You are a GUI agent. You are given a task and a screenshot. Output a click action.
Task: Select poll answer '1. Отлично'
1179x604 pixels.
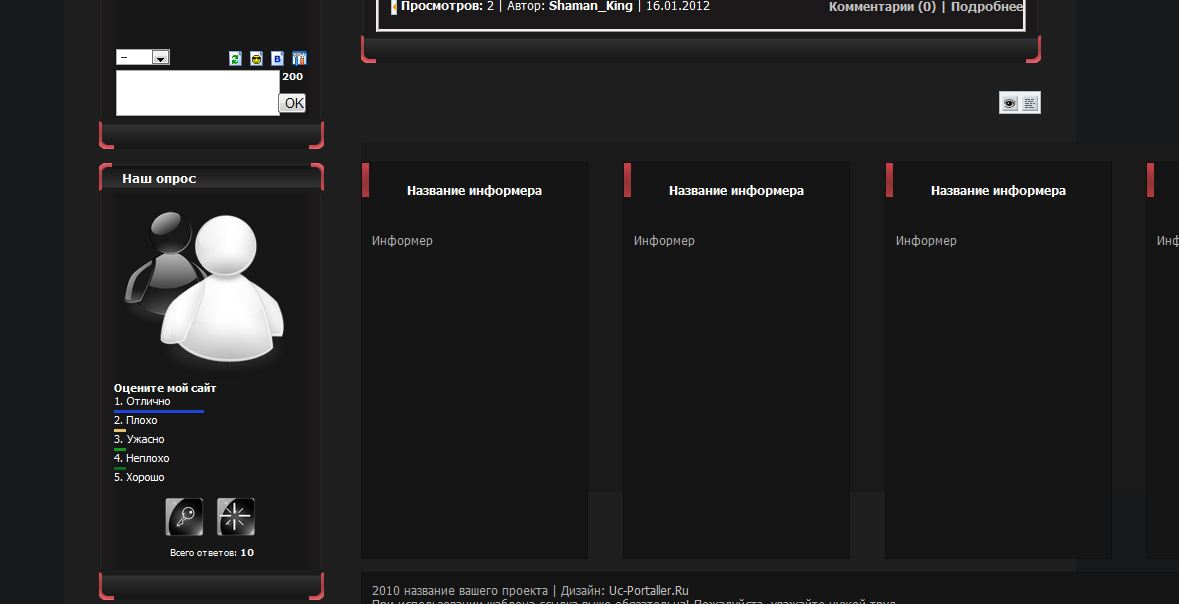142,401
